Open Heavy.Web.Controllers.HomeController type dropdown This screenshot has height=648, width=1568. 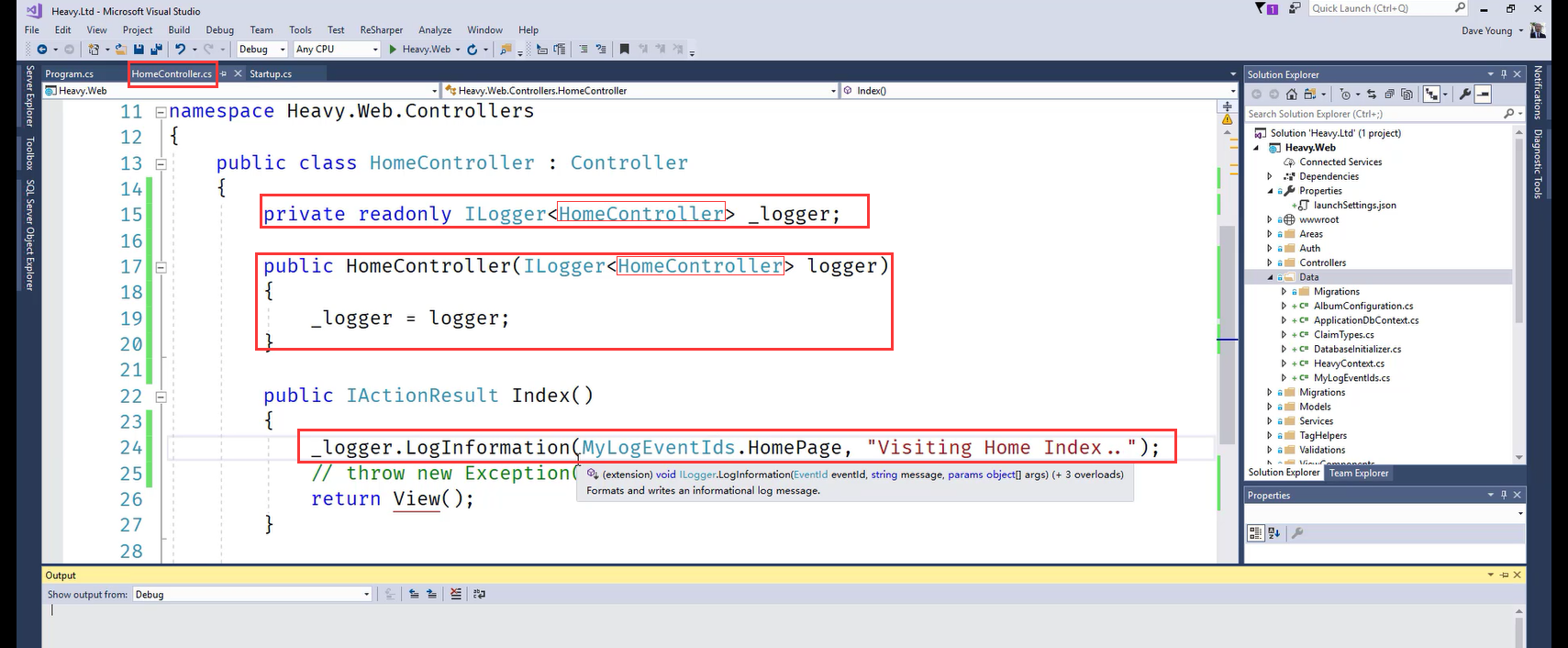click(x=640, y=91)
